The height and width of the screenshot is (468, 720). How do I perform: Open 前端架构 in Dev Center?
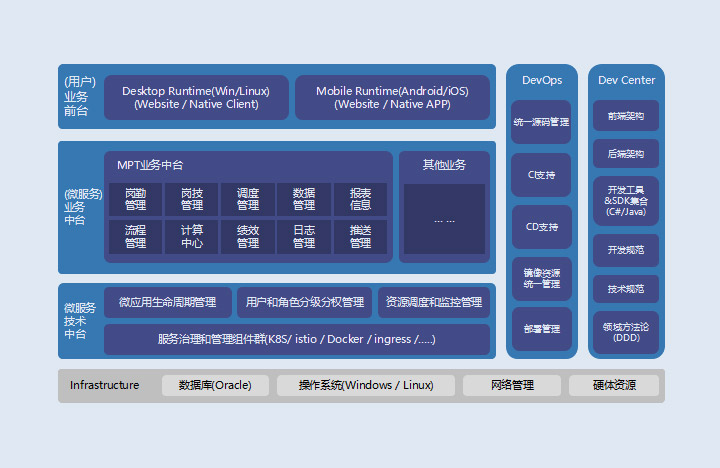(x=626, y=116)
